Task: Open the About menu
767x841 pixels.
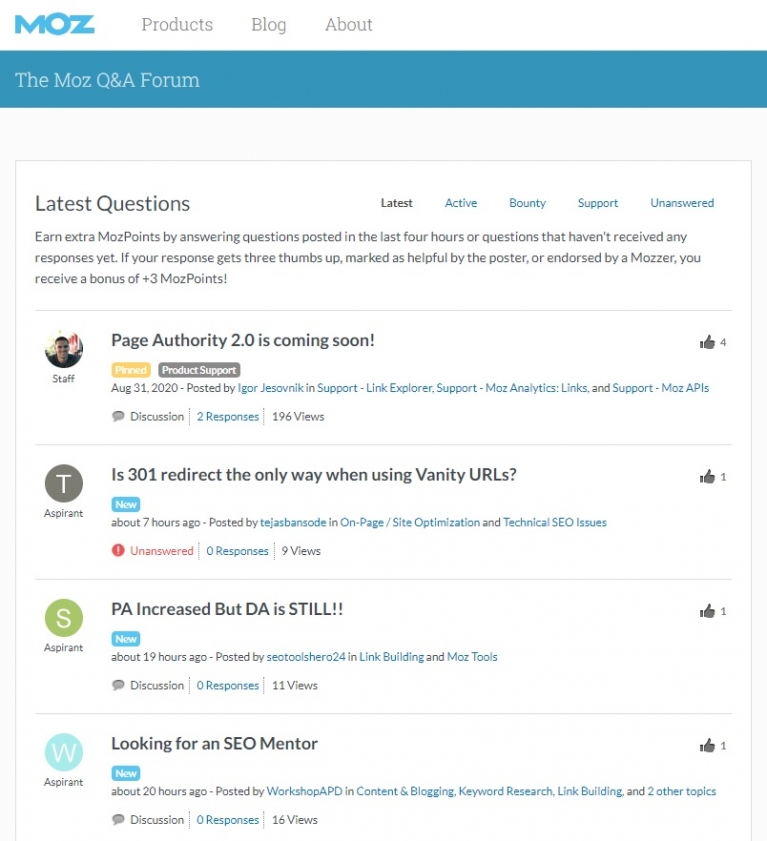Action: point(348,25)
